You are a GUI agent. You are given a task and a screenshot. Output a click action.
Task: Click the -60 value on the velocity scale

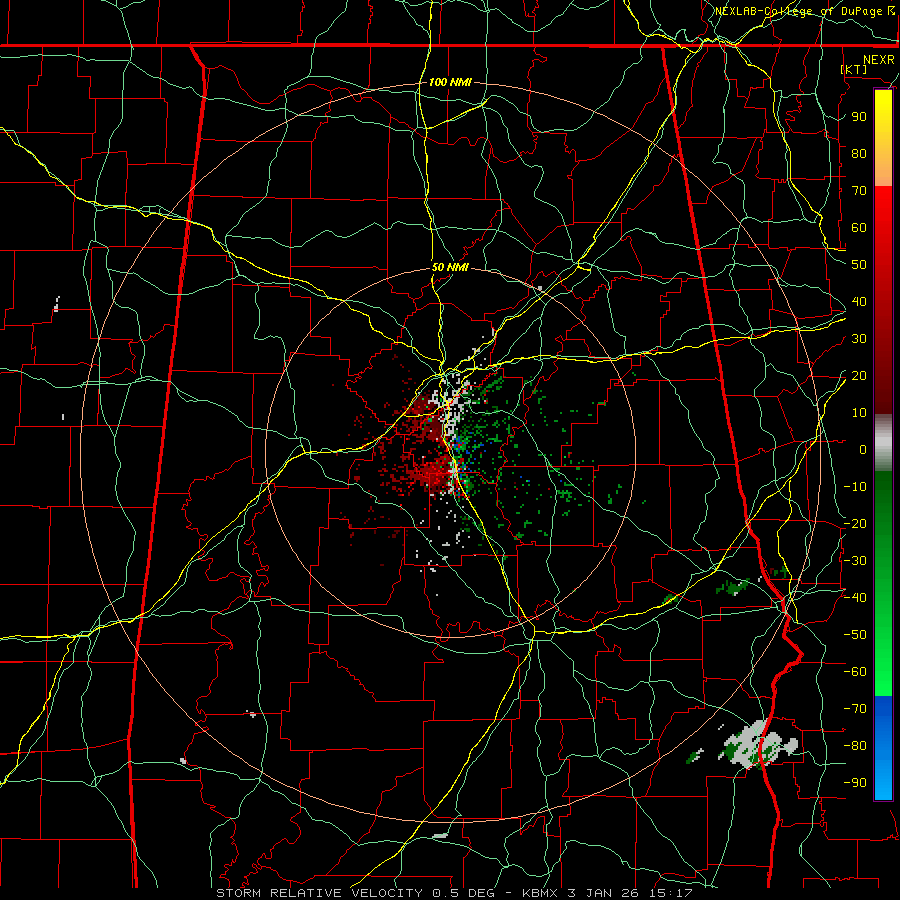855,672
